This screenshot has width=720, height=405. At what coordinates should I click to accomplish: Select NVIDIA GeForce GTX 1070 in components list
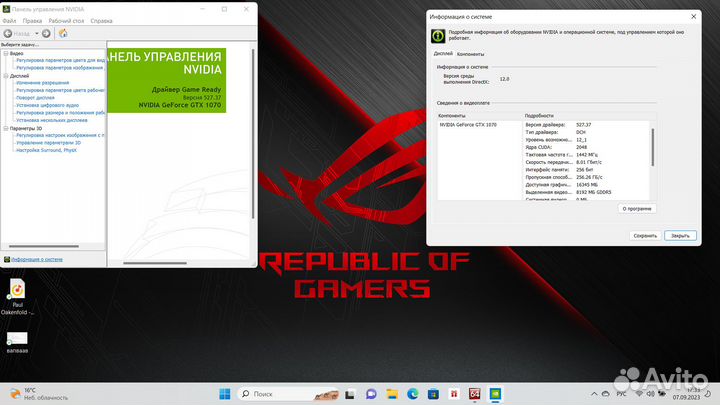pyautogui.click(x=468, y=124)
